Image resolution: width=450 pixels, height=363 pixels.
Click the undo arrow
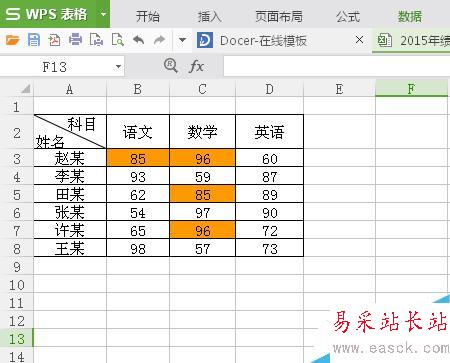pyautogui.click(x=138, y=40)
